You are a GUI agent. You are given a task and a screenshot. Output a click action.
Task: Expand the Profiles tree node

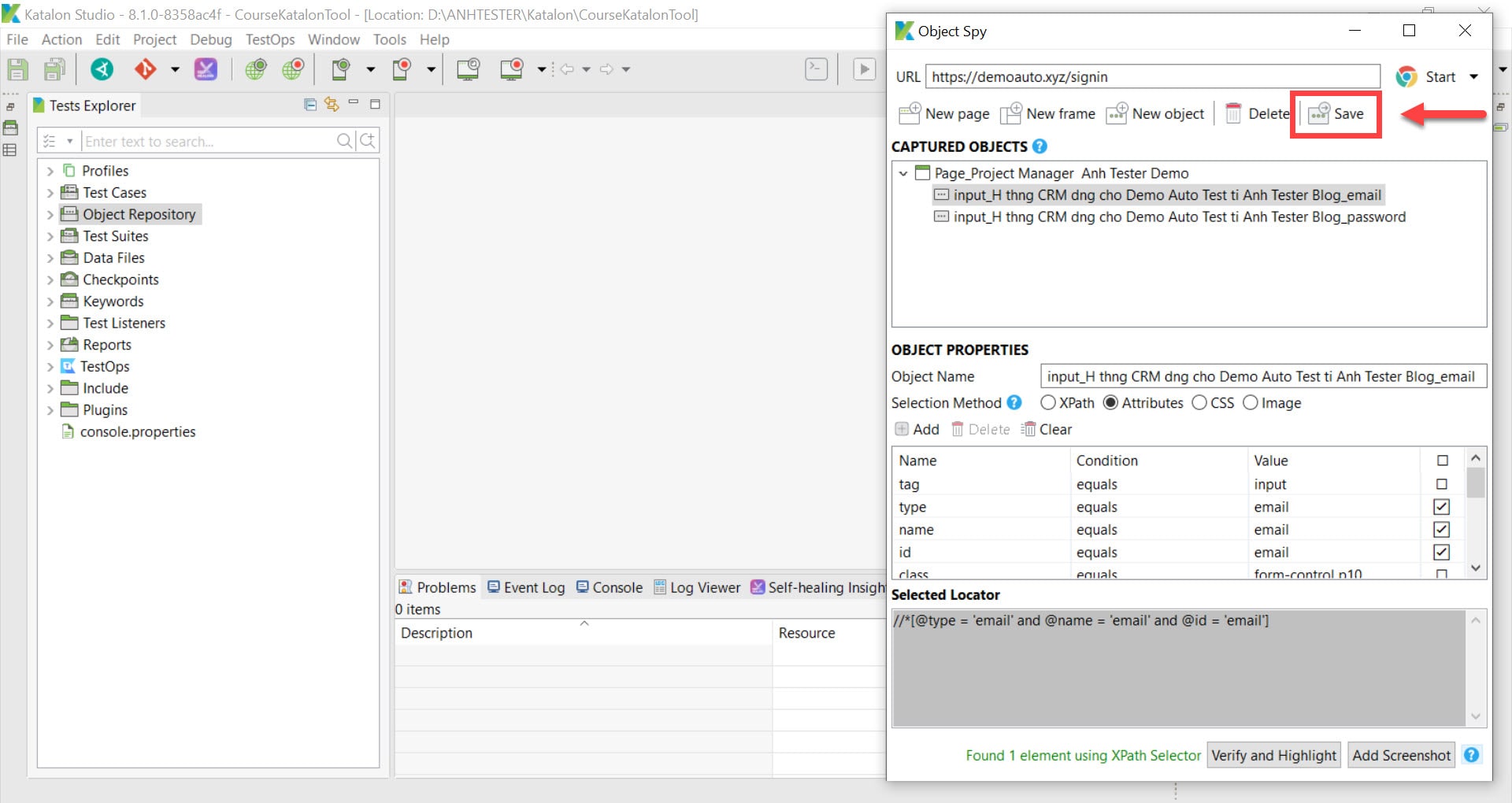point(50,171)
